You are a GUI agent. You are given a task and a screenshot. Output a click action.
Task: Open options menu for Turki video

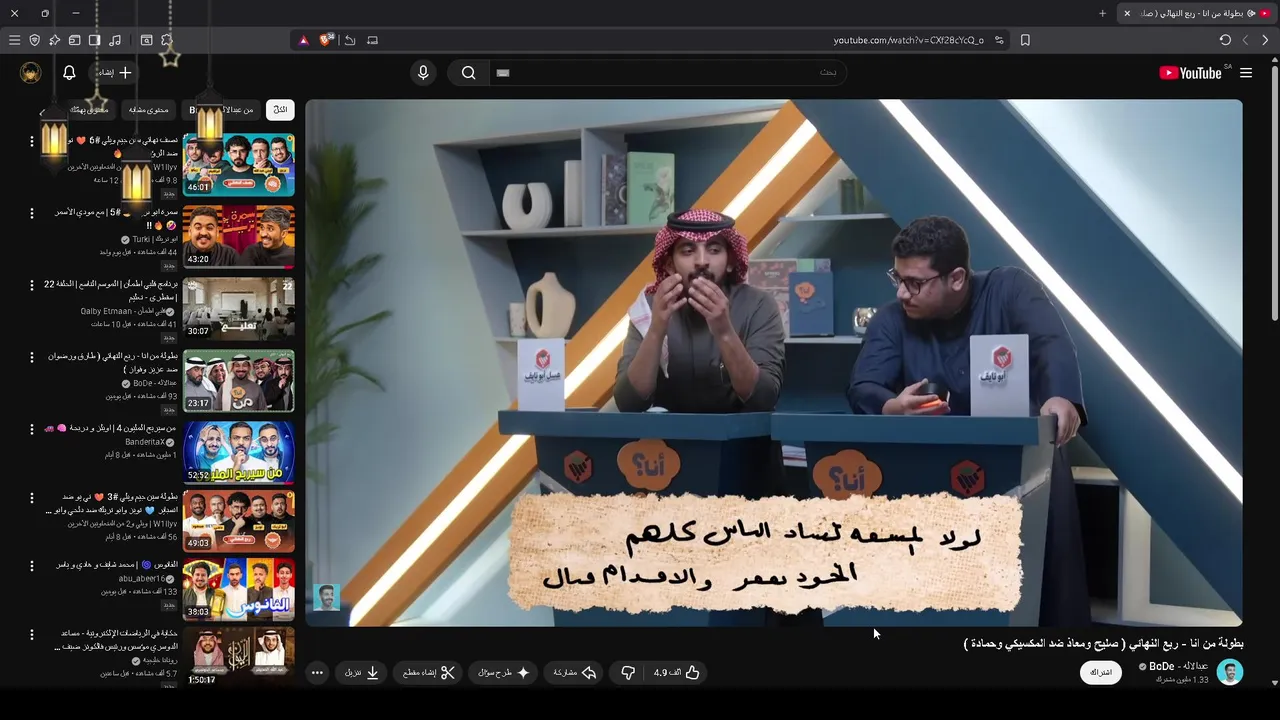[31, 213]
